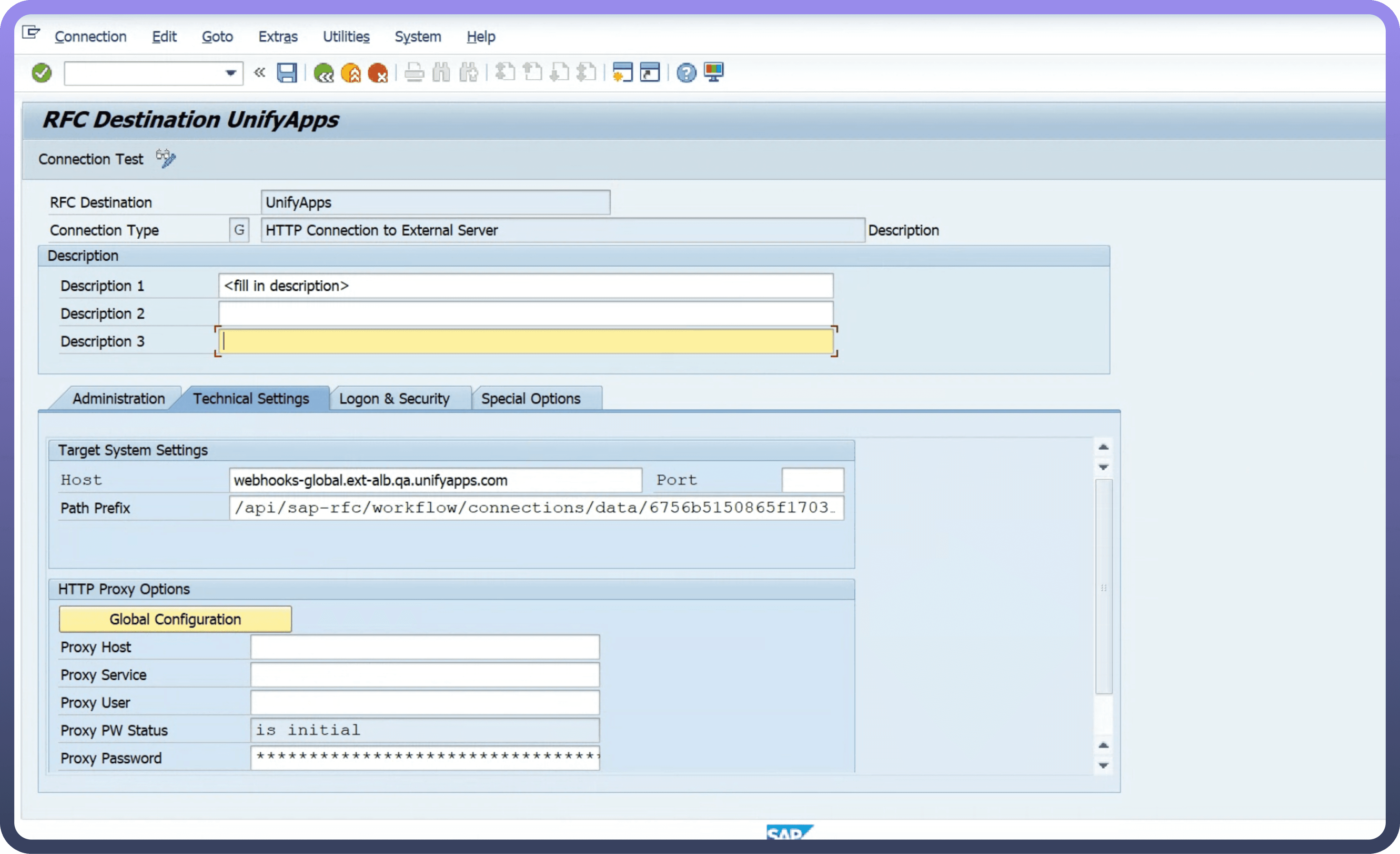The image size is (1400, 854).
Task: Open the Utilities menu
Action: [x=346, y=37]
